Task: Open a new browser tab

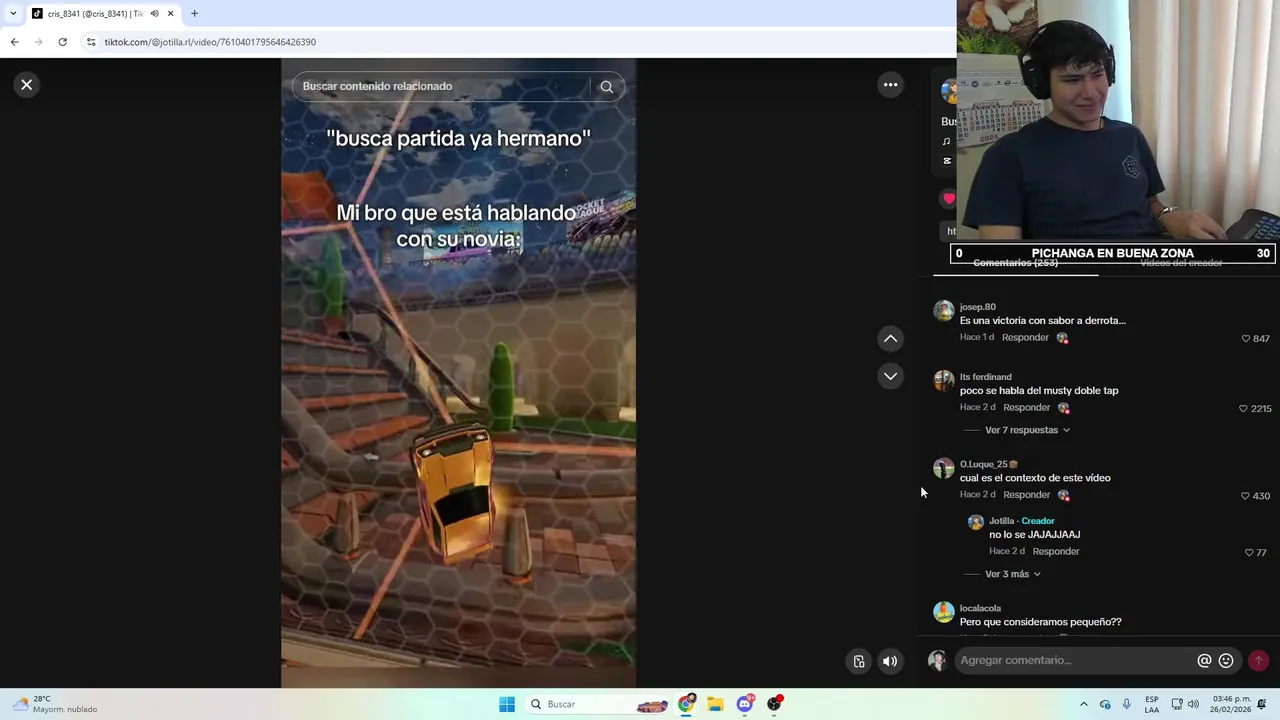Action: [x=195, y=13]
